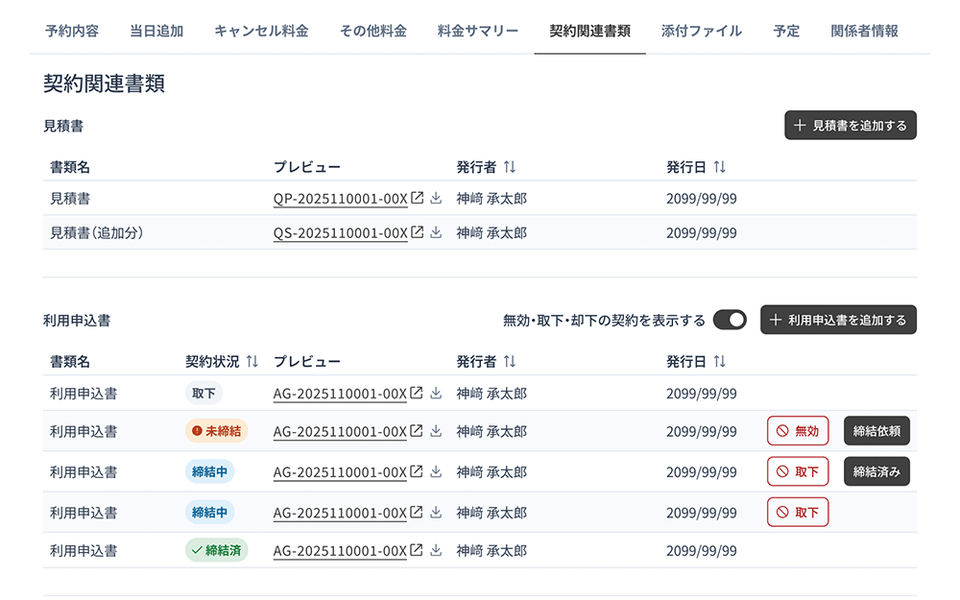Screen dimensions: 960x600
Task: Click 利用申込書 name in the 未締結 row
Action: coord(83,431)
